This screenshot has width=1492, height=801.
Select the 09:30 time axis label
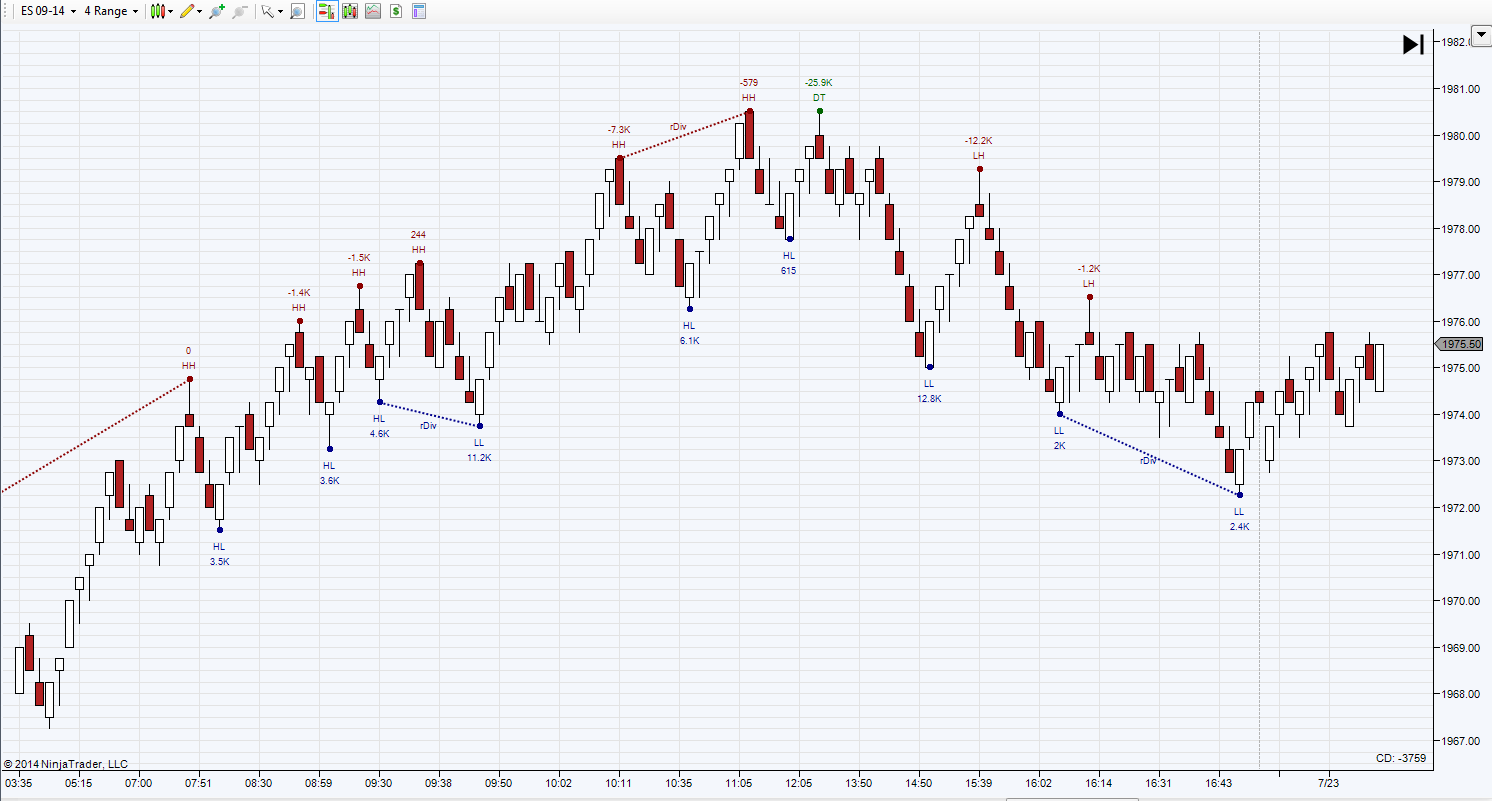click(x=379, y=782)
